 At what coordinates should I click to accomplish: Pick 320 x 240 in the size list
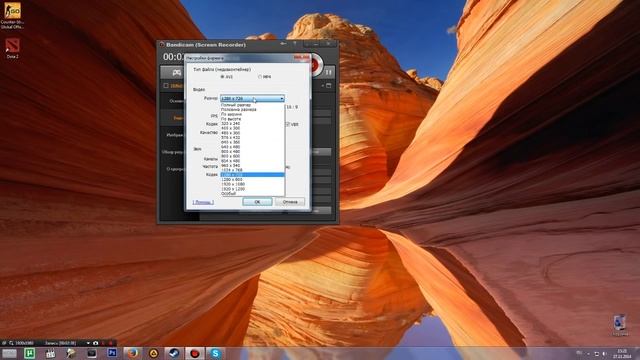pyautogui.click(x=252, y=124)
